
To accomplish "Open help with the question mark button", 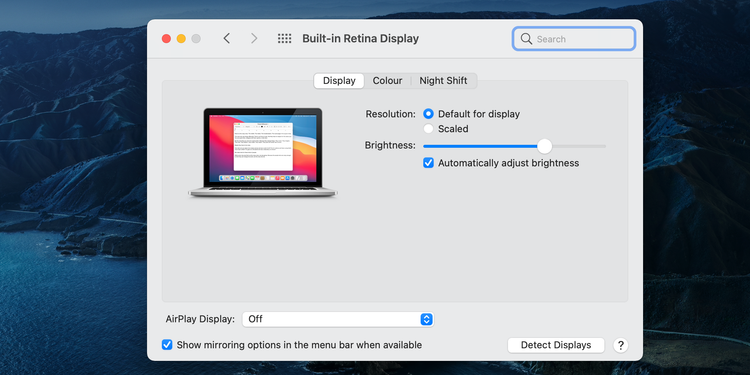I will 620,345.
